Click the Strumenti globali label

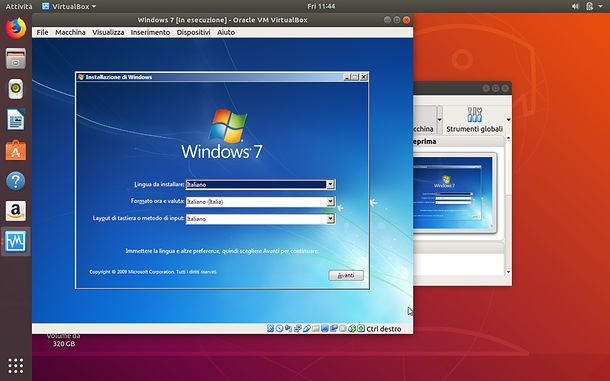pos(474,129)
